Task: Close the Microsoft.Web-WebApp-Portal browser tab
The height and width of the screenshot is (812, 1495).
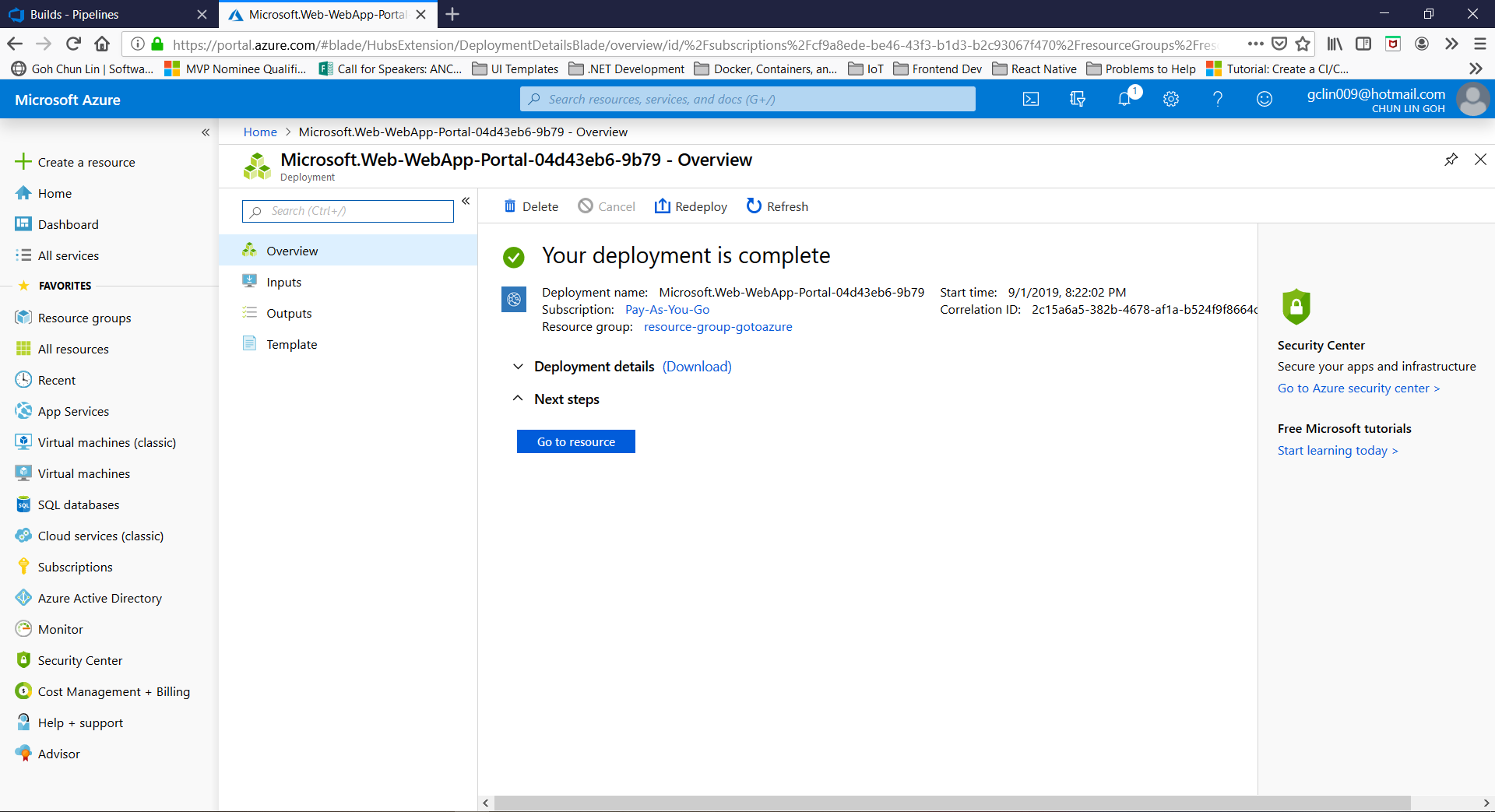Action: pos(420,14)
